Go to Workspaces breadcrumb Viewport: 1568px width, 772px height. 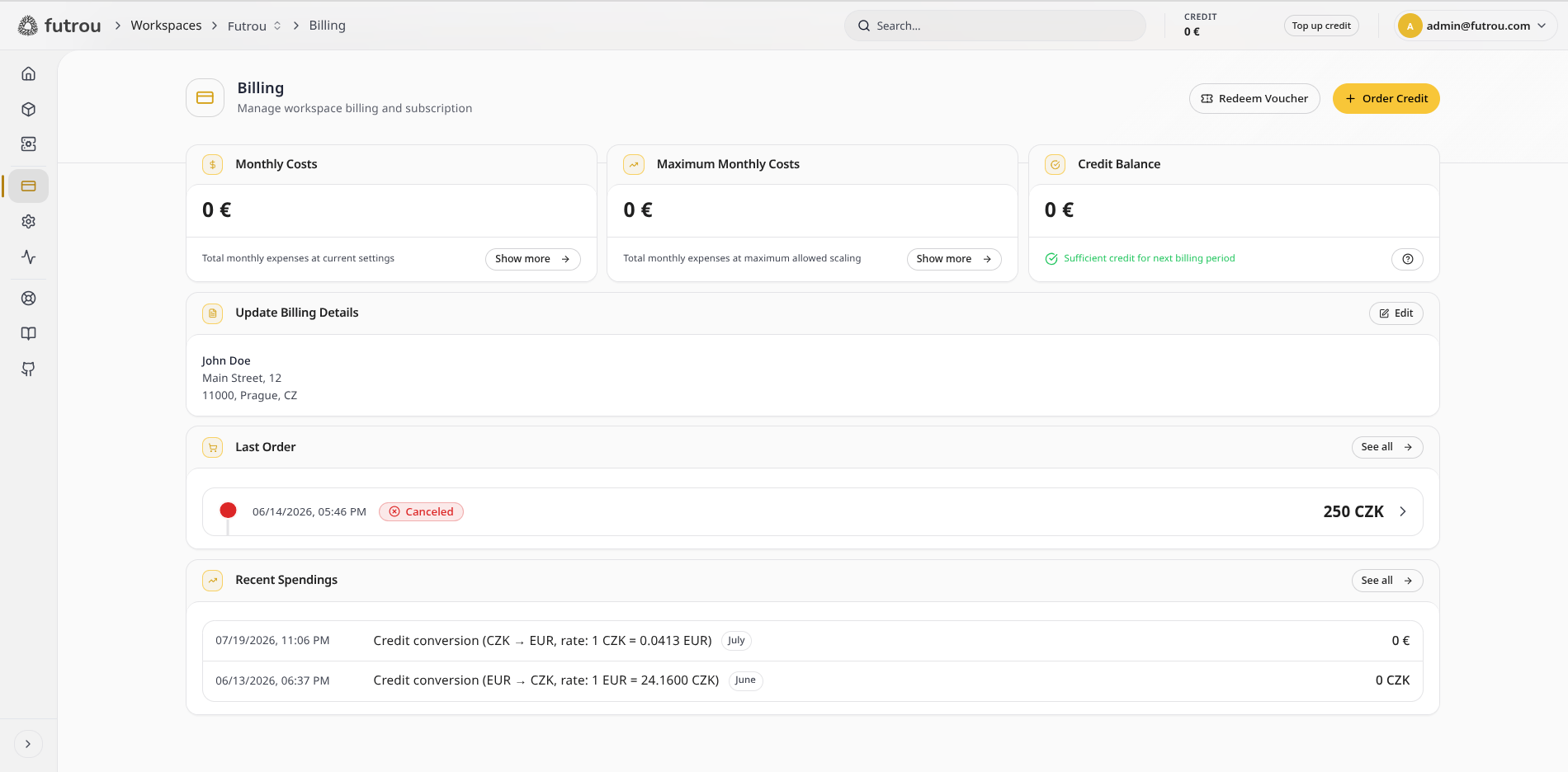(166, 26)
